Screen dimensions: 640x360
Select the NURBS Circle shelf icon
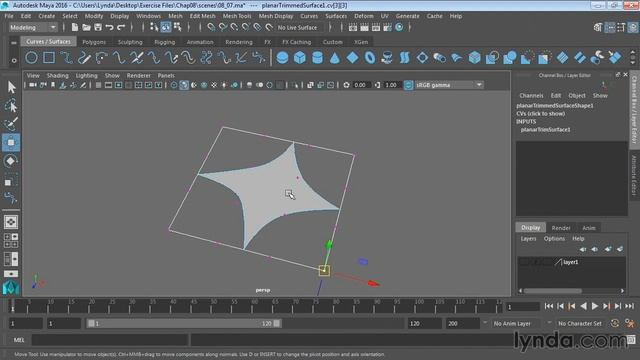(x=31, y=58)
